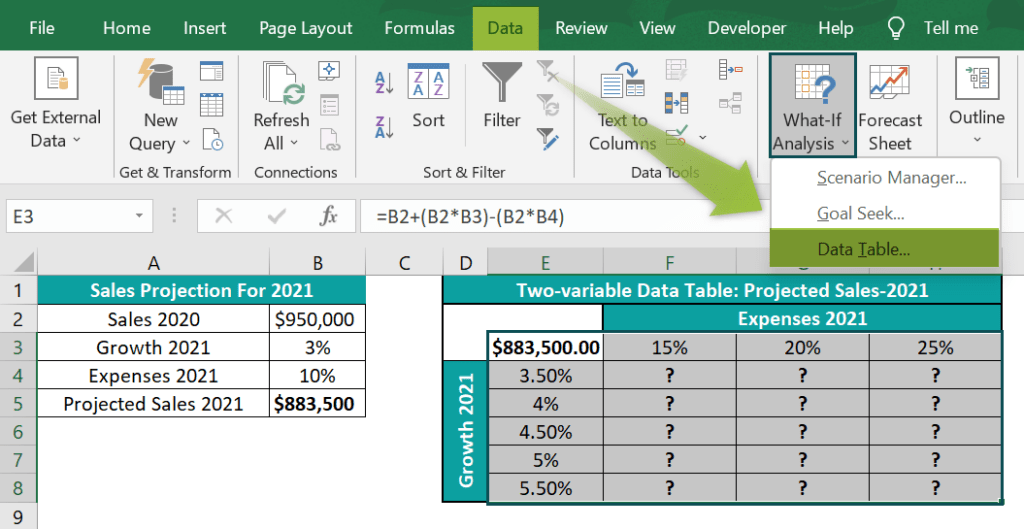Image resolution: width=1024 pixels, height=529 pixels.
Task: Select the Projected Sales 2021 label cell
Action: click(153, 404)
